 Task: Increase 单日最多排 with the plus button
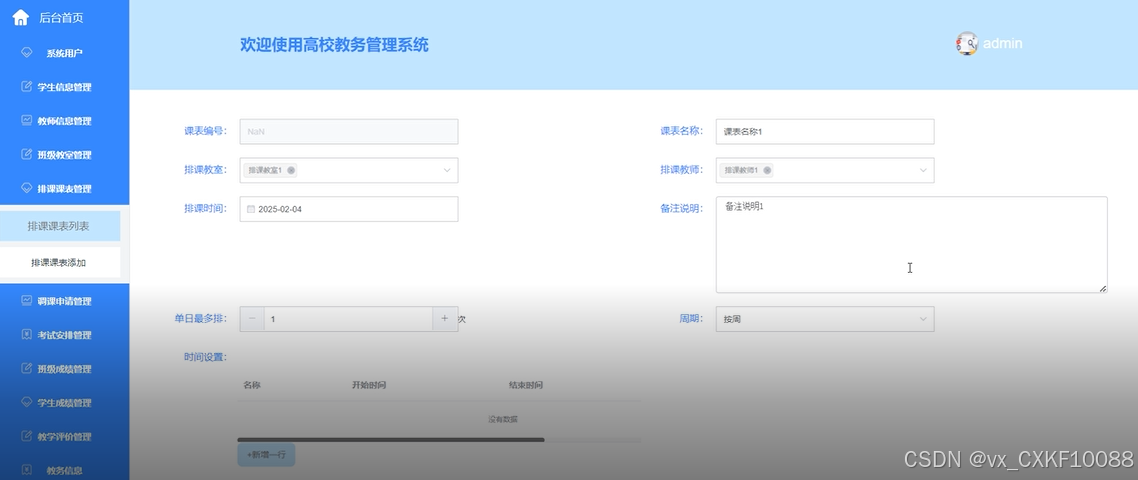445,319
